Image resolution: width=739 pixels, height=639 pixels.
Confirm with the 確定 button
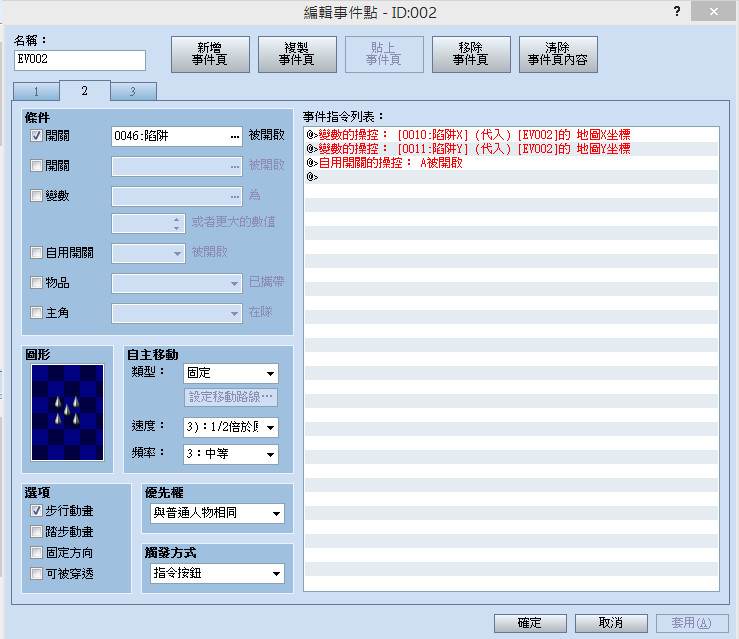(x=530, y=623)
